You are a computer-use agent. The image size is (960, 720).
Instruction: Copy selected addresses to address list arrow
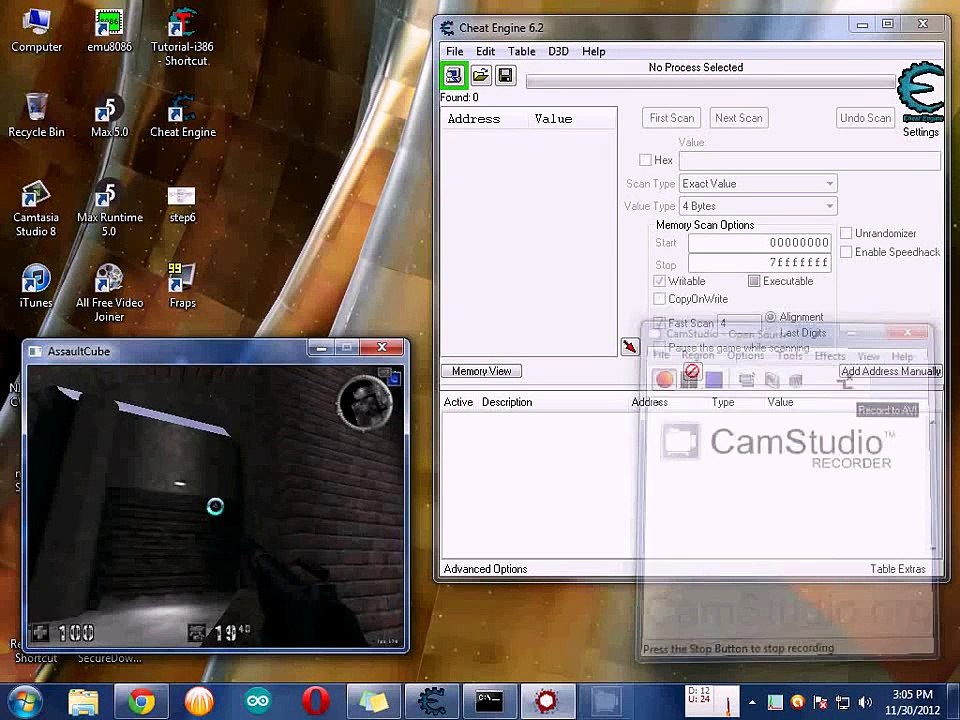tap(630, 347)
